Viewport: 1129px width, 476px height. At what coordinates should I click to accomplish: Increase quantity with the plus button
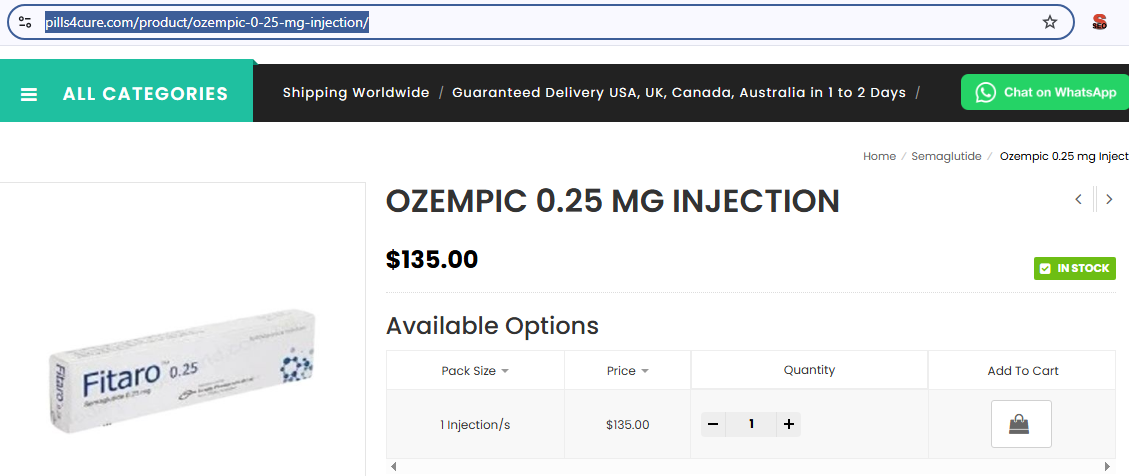tap(789, 424)
